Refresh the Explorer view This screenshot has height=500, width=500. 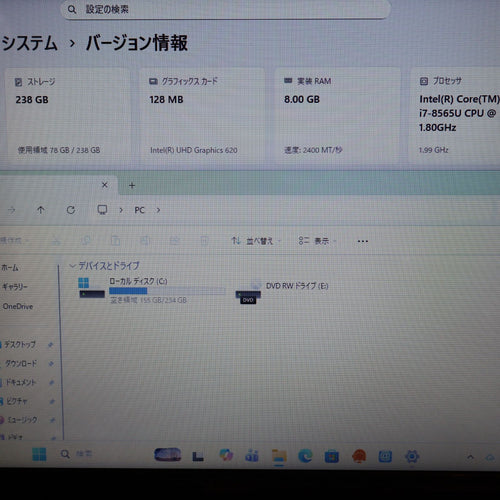[71, 210]
